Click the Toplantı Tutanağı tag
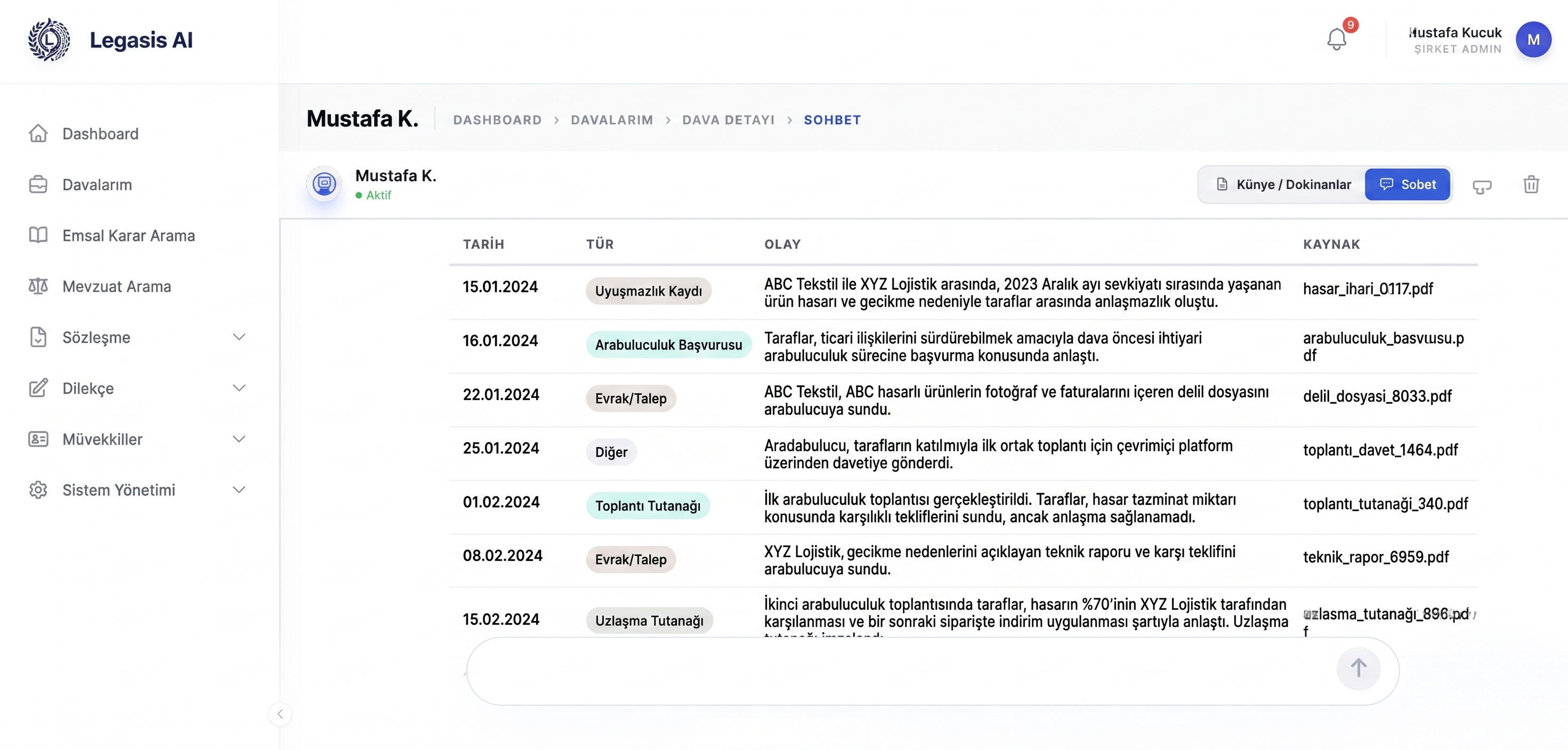 [648, 506]
